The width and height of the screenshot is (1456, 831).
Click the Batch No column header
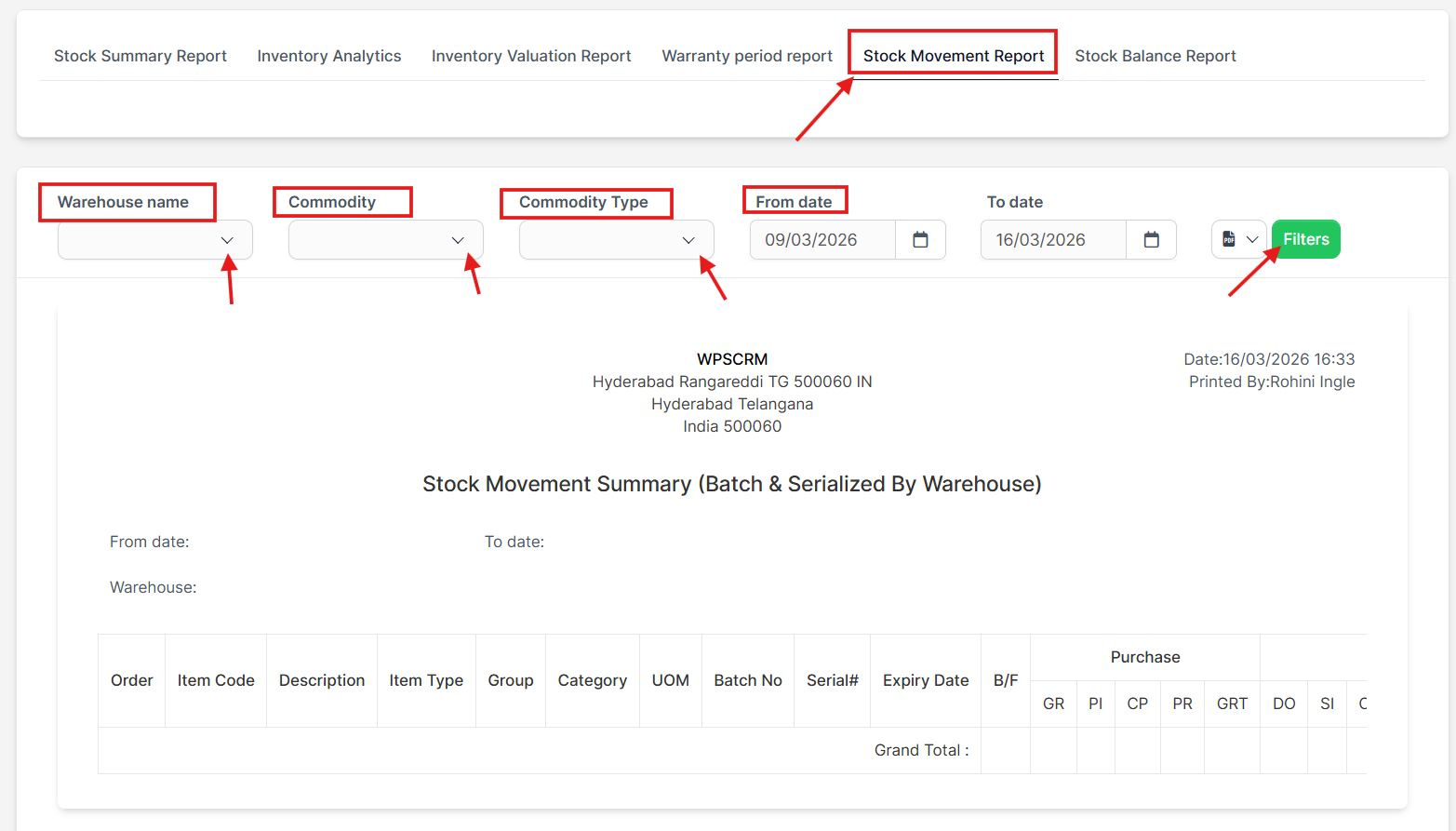coord(748,680)
